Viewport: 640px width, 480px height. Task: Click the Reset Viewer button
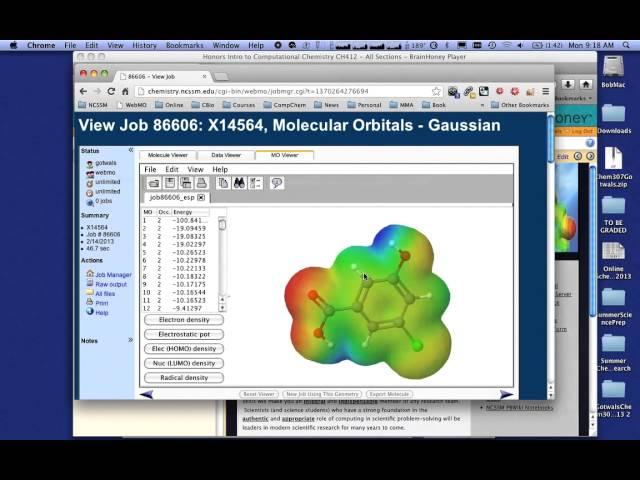point(259,394)
